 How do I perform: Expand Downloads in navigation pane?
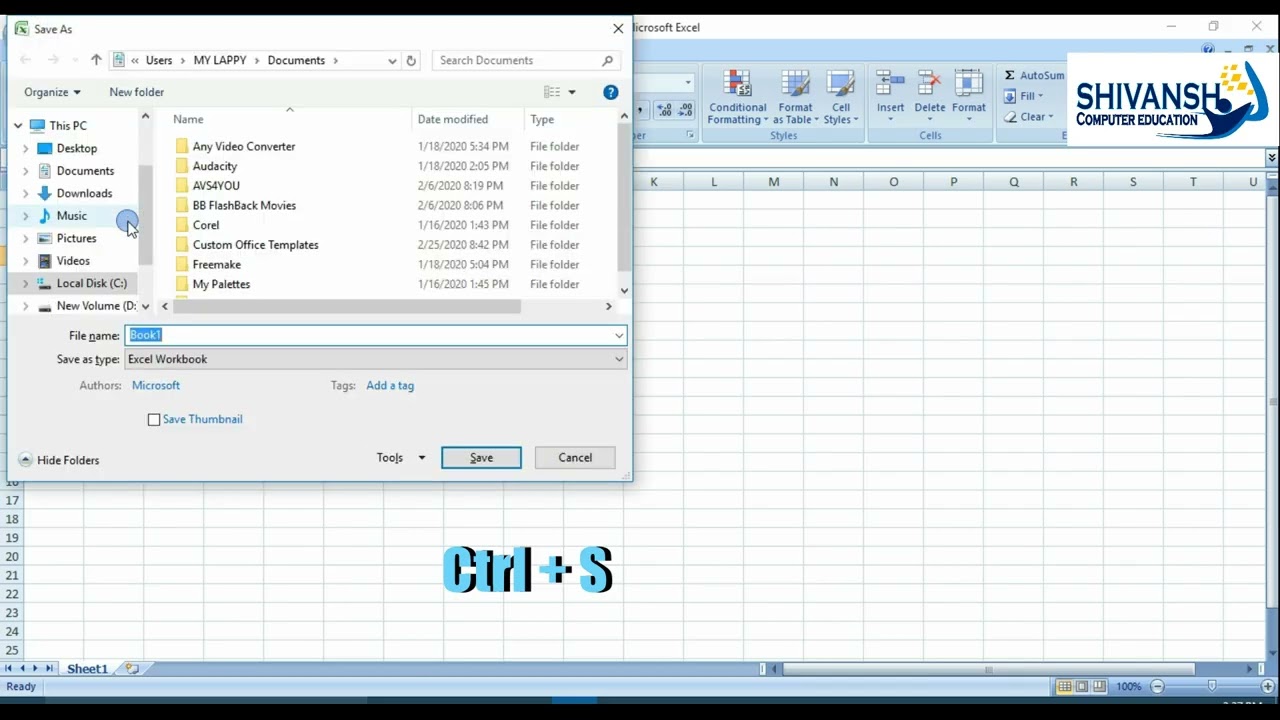click(x=26, y=194)
